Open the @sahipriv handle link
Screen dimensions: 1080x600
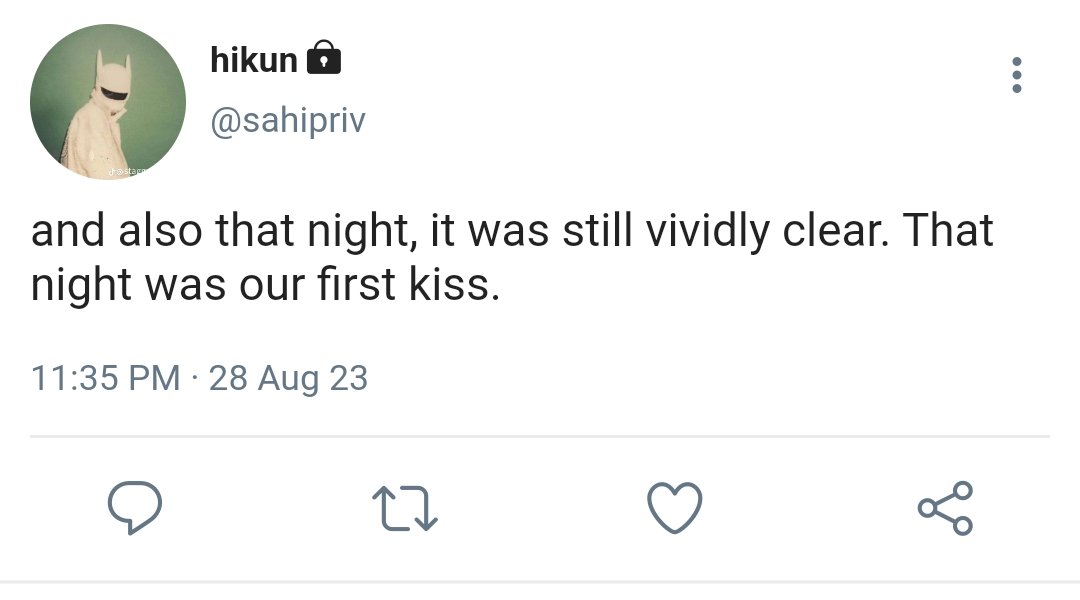(288, 121)
